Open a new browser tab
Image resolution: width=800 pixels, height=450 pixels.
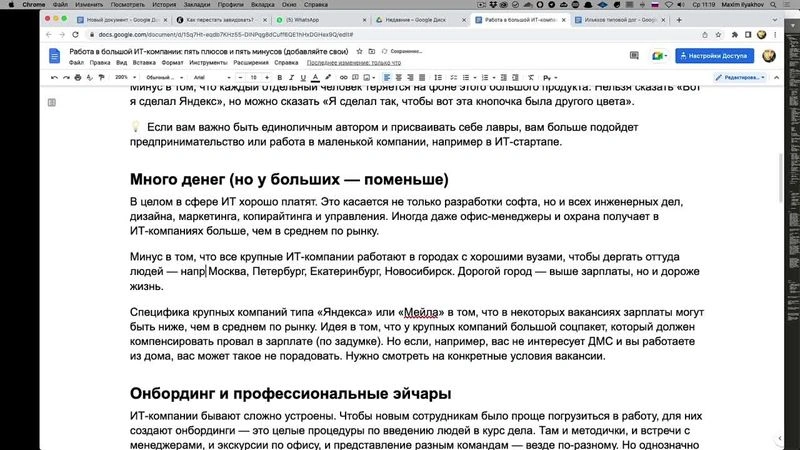tap(679, 20)
